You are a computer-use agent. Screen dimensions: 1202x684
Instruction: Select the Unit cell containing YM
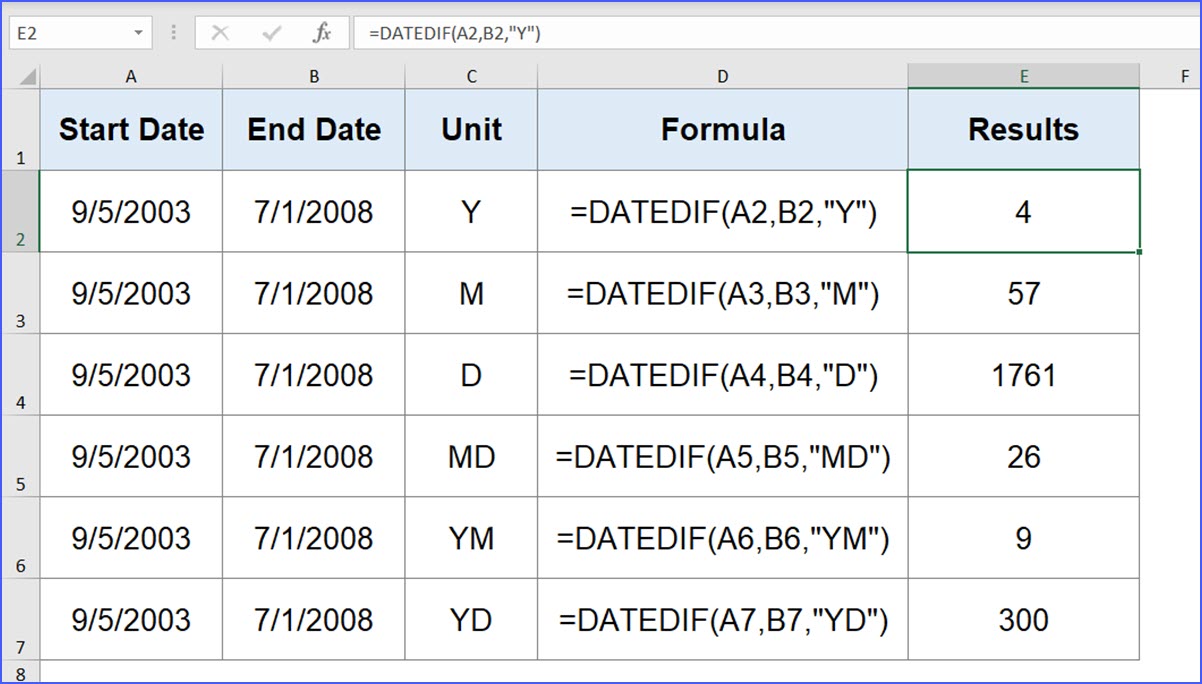coord(471,538)
